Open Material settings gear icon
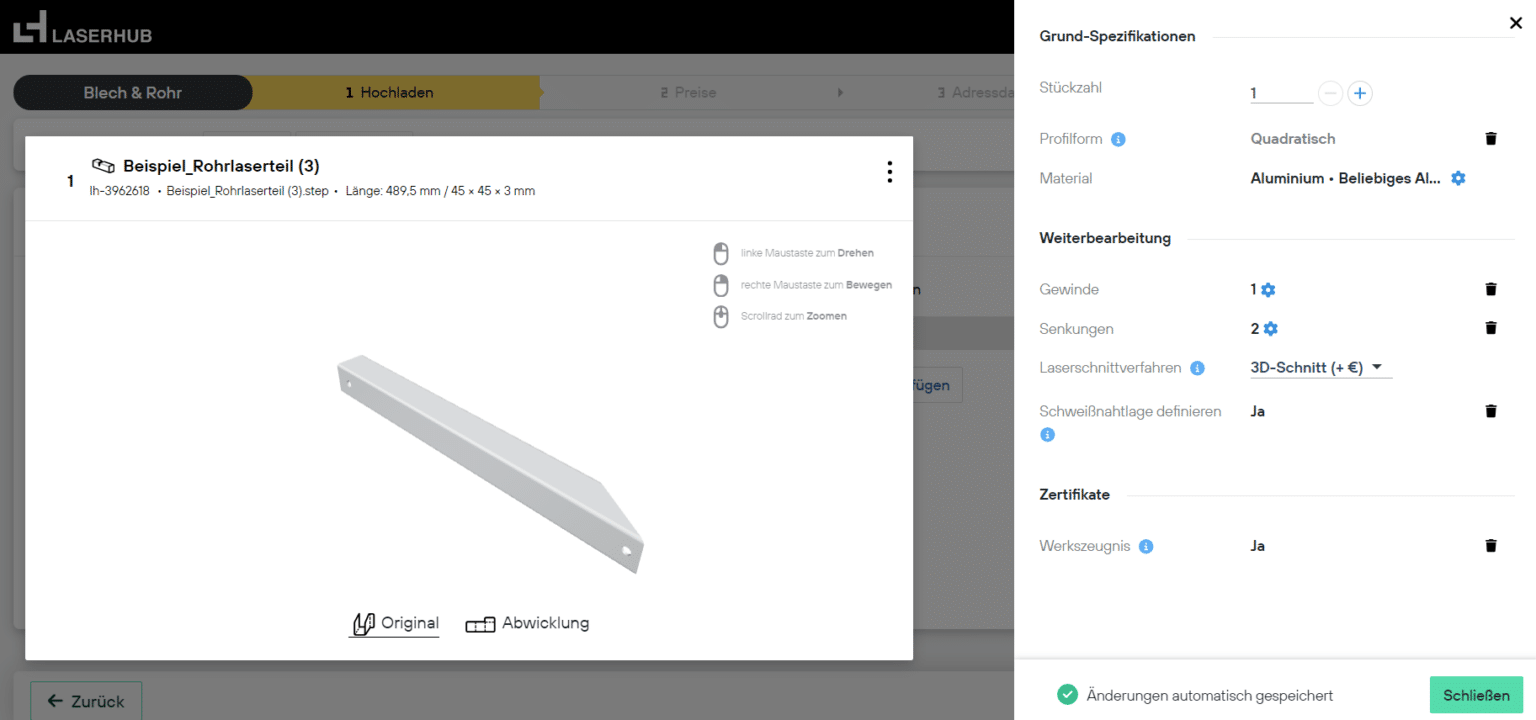 tap(1458, 178)
